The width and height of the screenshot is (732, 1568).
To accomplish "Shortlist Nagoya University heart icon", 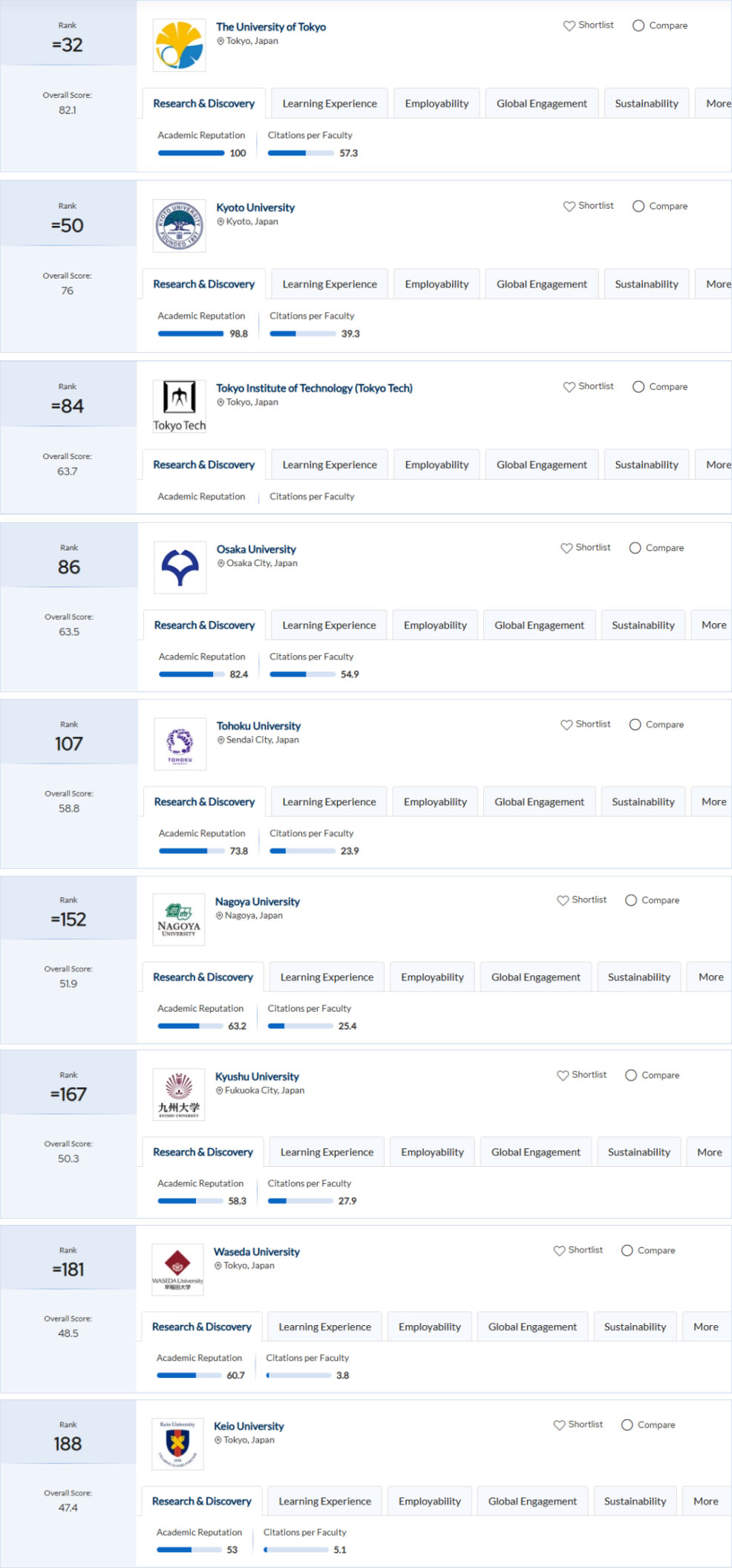I will tap(563, 900).
